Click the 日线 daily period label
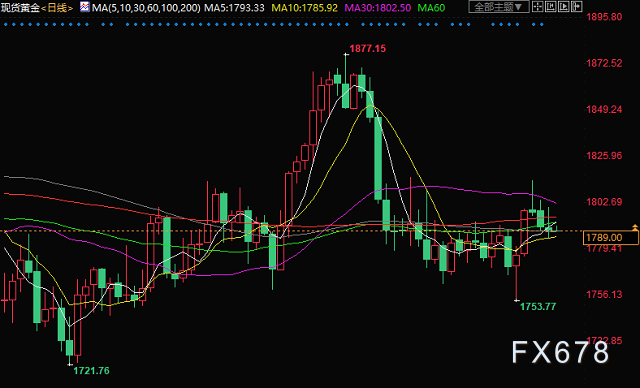Image resolution: width=640 pixels, height=388 pixels. pos(57,8)
